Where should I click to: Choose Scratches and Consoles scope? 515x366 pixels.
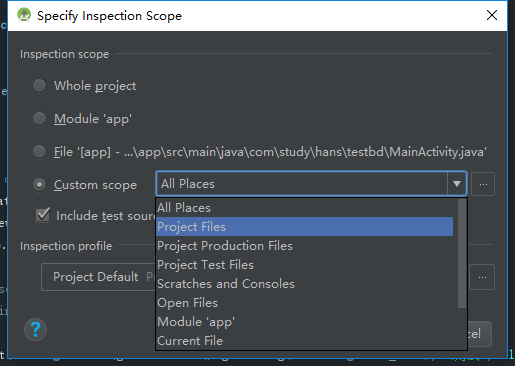pos(305,284)
